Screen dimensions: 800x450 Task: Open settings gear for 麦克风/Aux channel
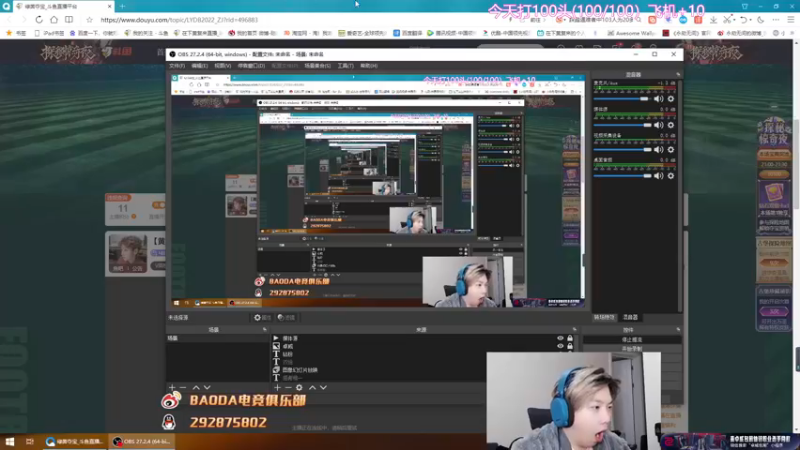point(671,99)
